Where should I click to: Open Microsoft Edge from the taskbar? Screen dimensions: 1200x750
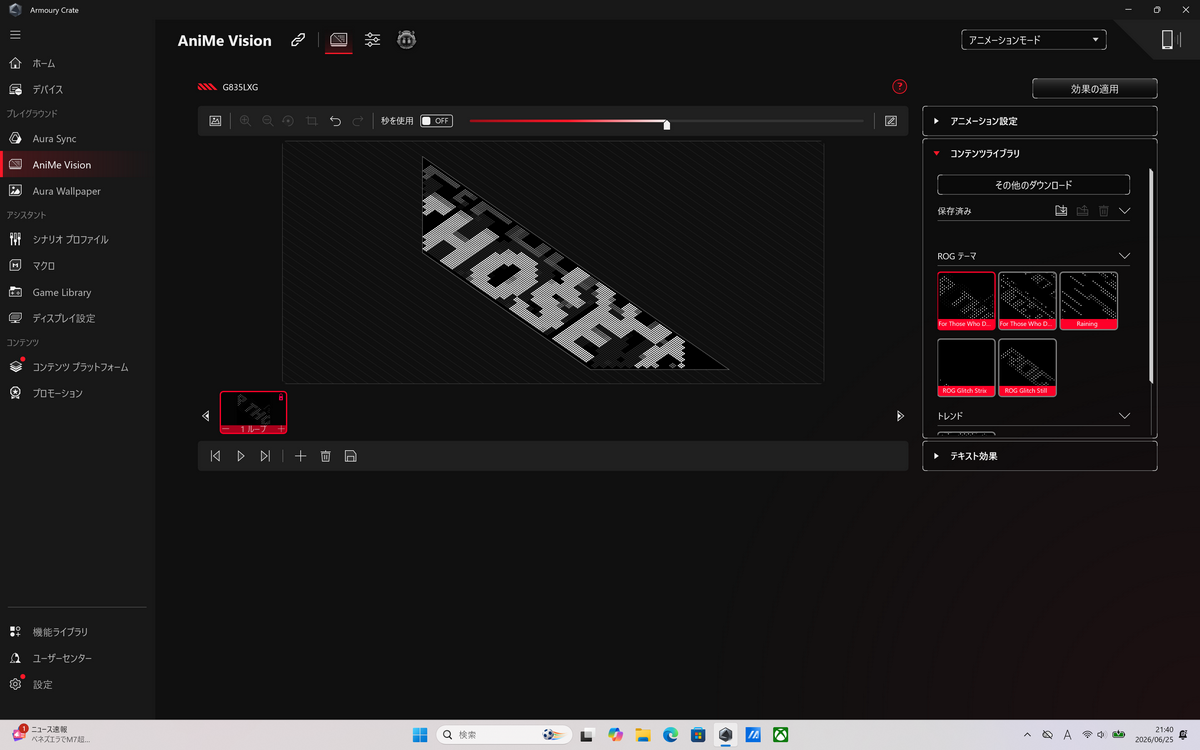coord(670,734)
